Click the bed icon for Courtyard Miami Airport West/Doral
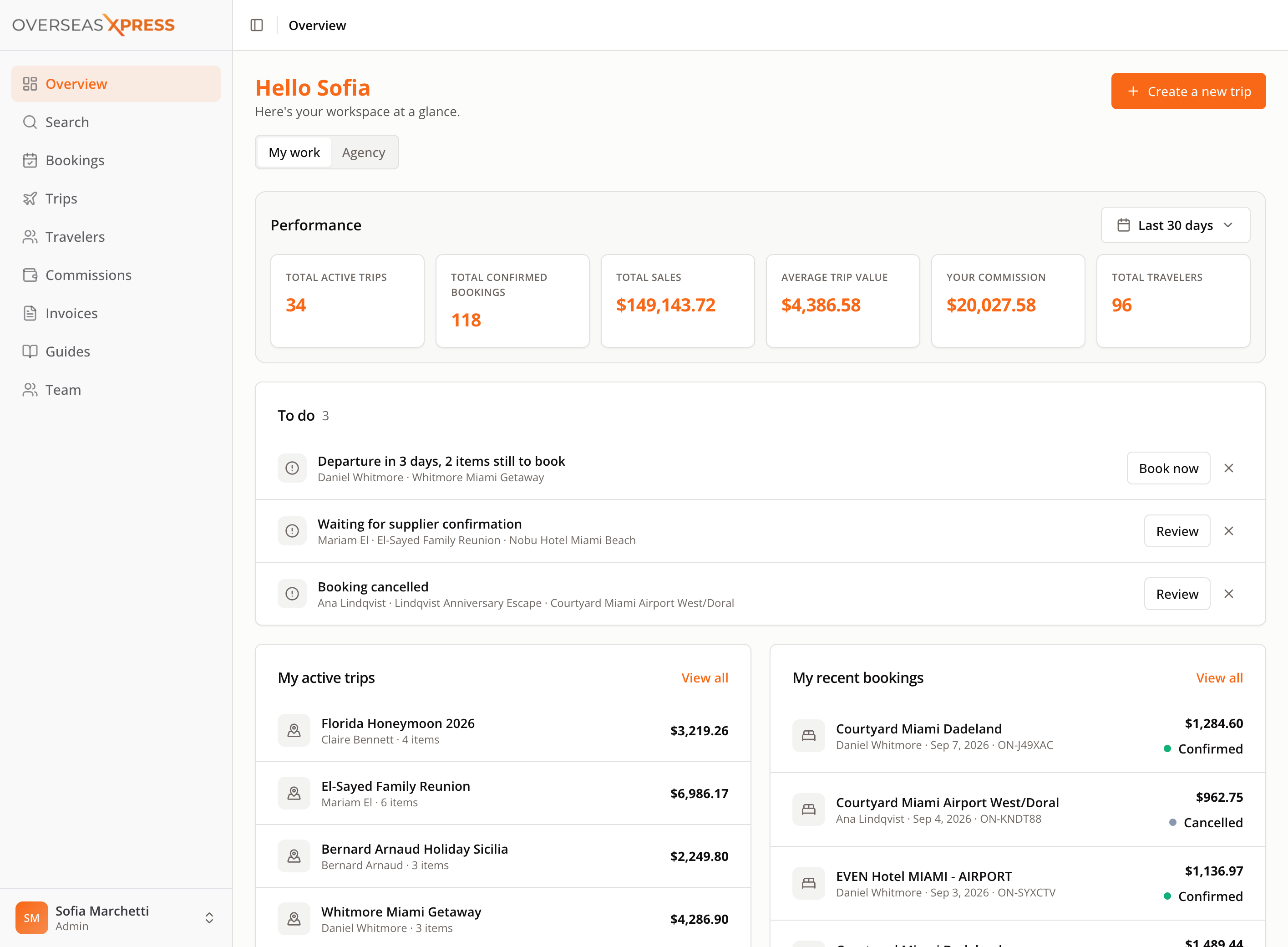 (x=808, y=810)
